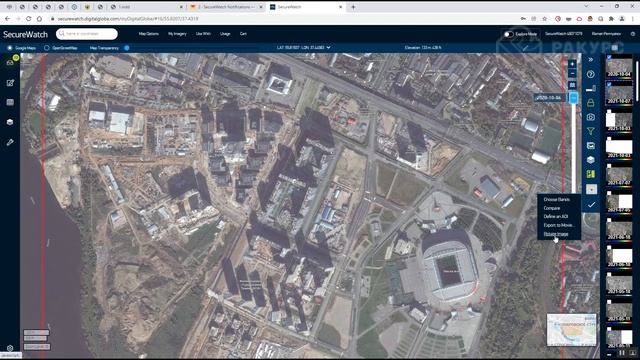The height and width of the screenshot is (360, 640).
Task: Collapse the right toolbar with double chevron
Action: coord(591,60)
